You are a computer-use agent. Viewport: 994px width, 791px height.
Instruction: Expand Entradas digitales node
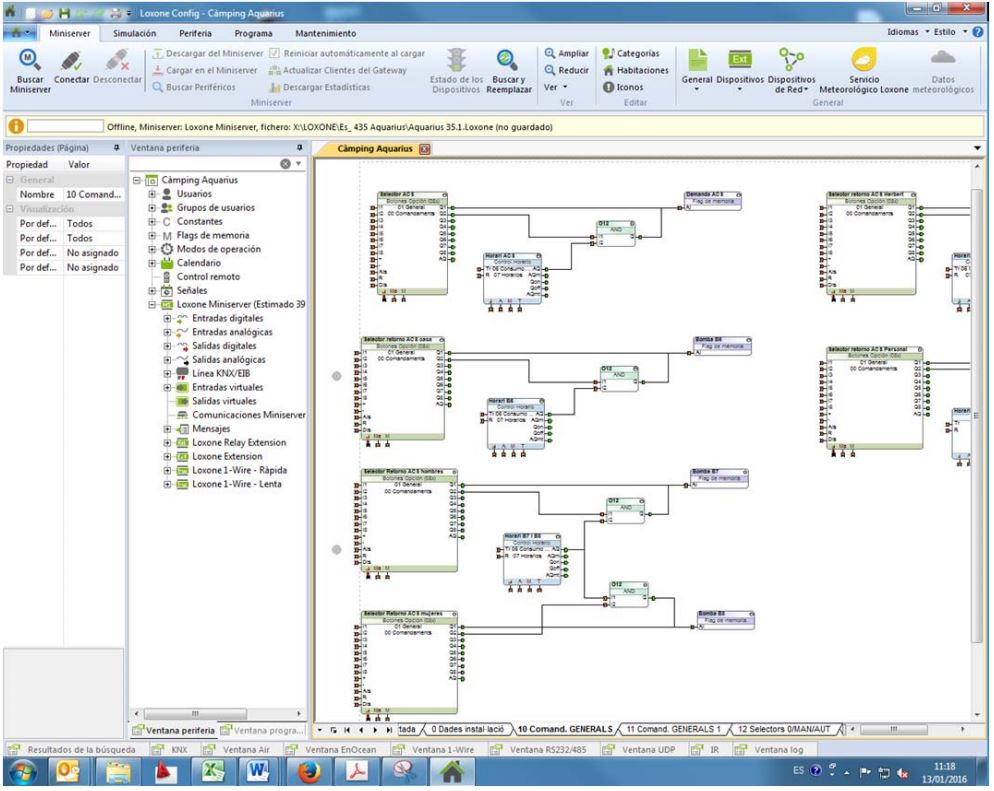tap(167, 318)
